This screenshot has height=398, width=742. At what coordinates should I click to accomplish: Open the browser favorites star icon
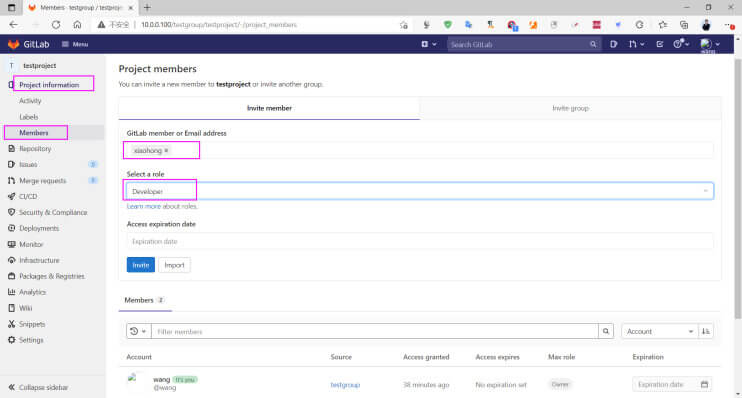point(662,25)
